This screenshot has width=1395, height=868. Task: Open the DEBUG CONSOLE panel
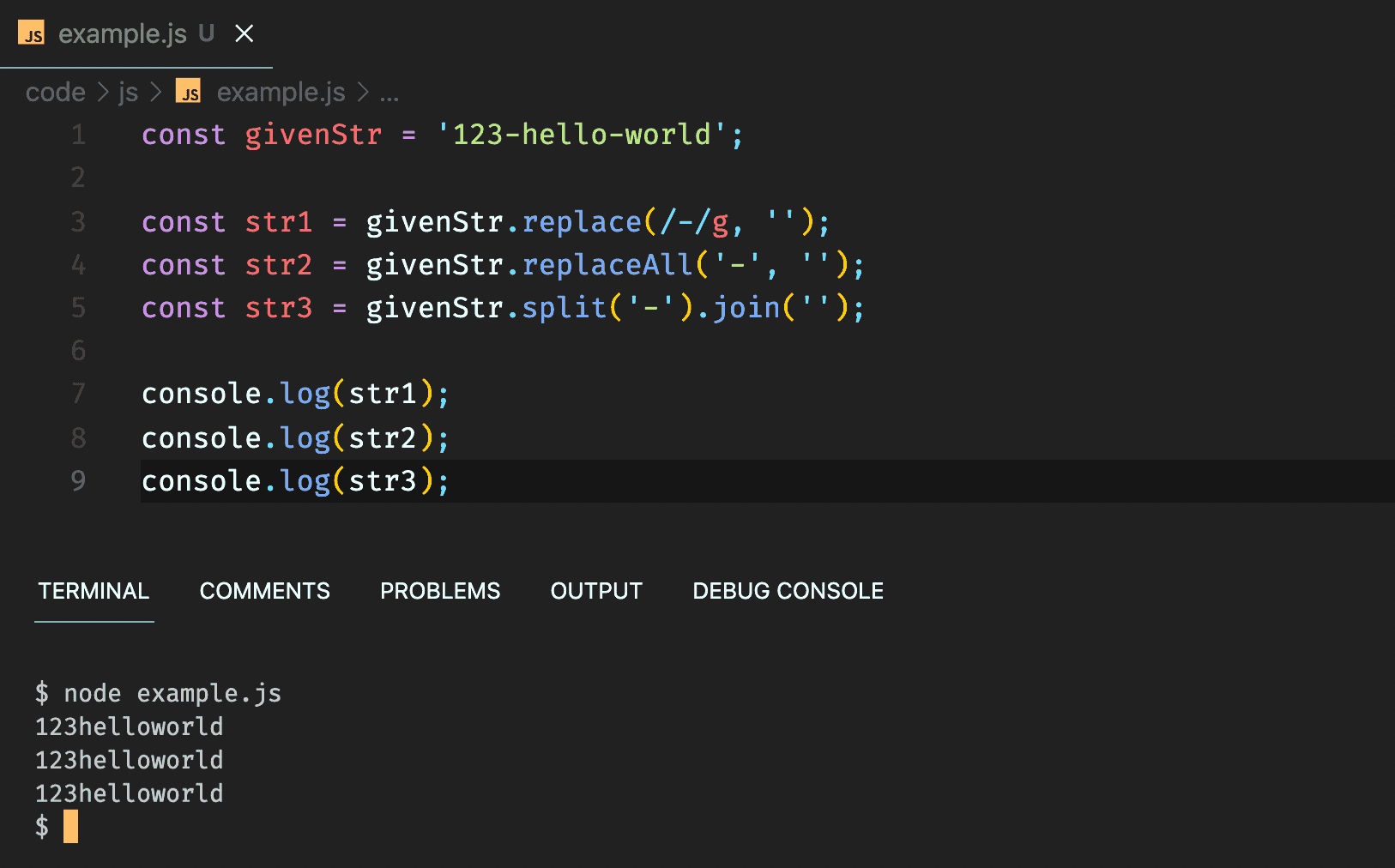(x=787, y=590)
